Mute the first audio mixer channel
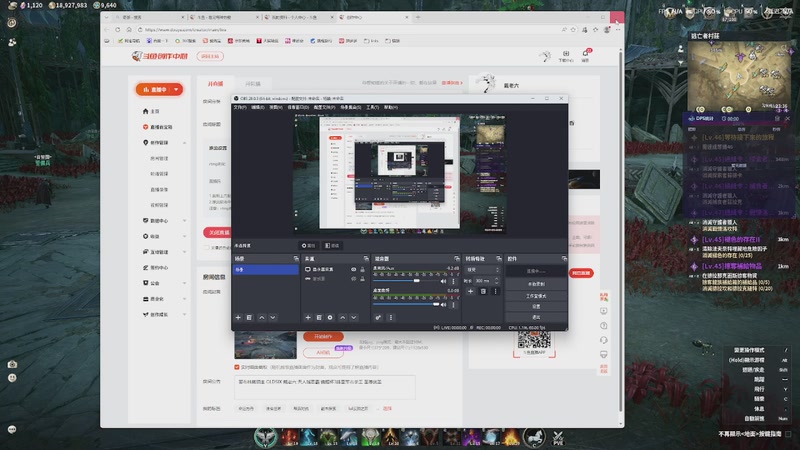Image resolution: width=800 pixels, height=450 pixels. [x=443, y=281]
